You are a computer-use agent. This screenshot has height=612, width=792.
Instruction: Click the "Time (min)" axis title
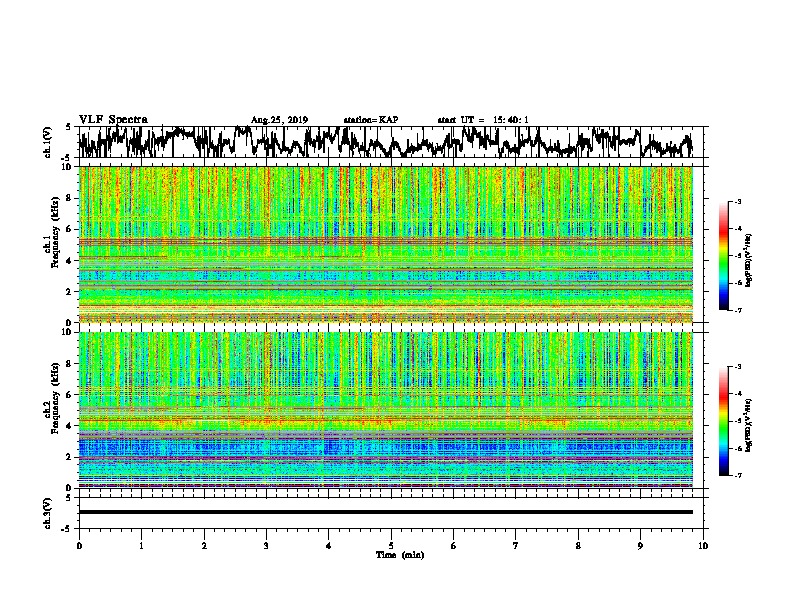point(400,555)
